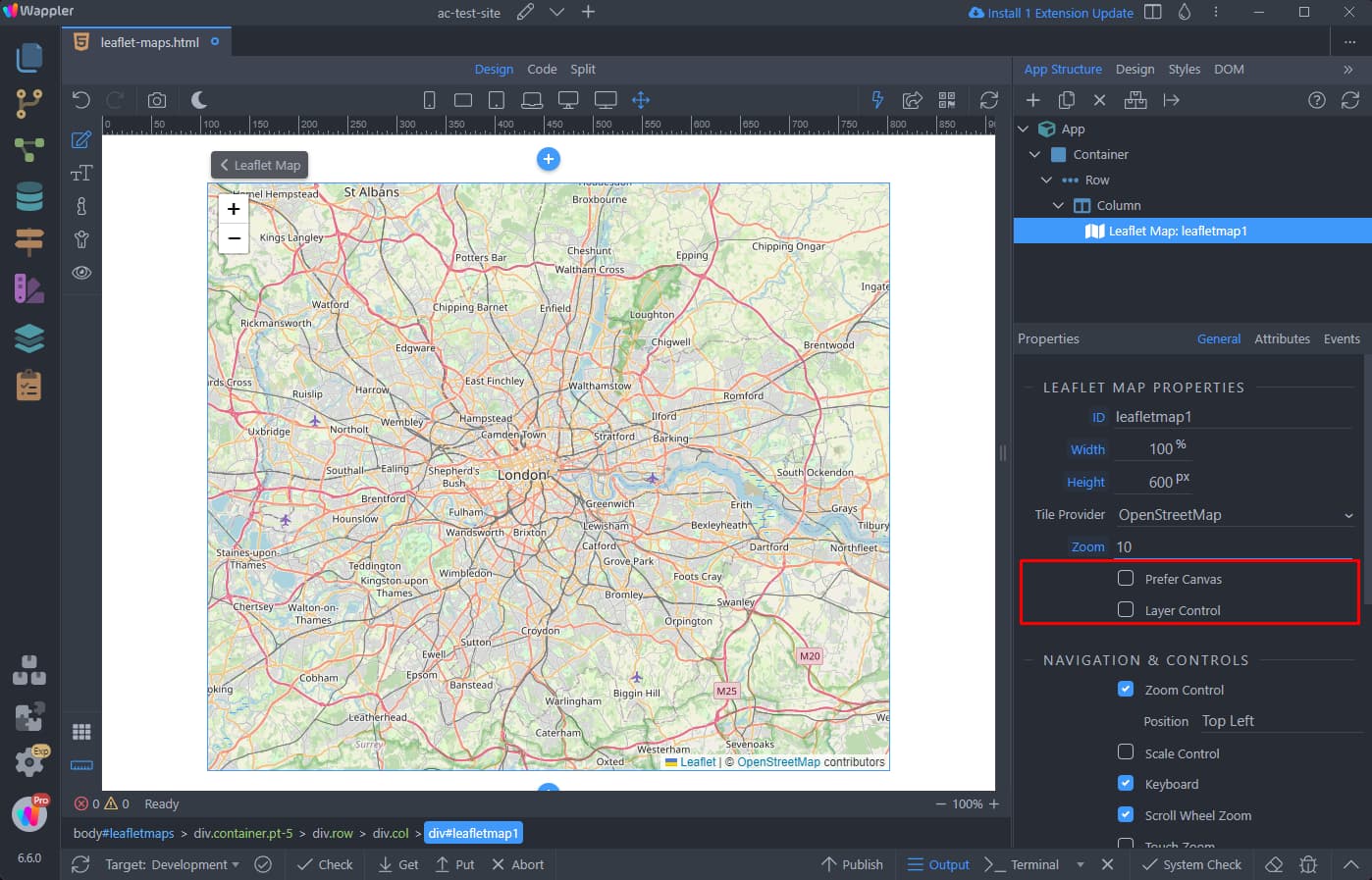This screenshot has height=880, width=1372.
Task: Capture page screenshot with the camera icon
Action: (157, 98)
